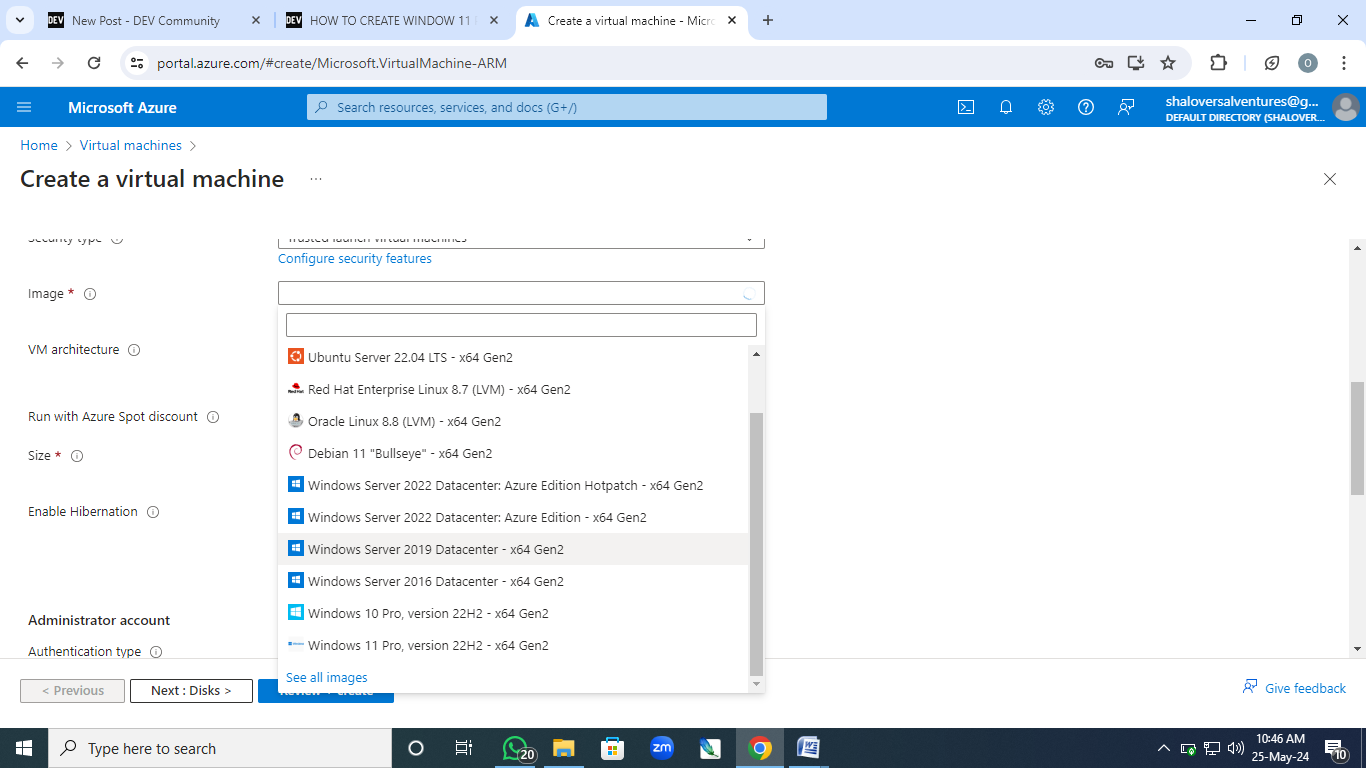Open Zoom from the taskbar
The width and height of the screenshot is (1366, 768).
click(662, 748)
